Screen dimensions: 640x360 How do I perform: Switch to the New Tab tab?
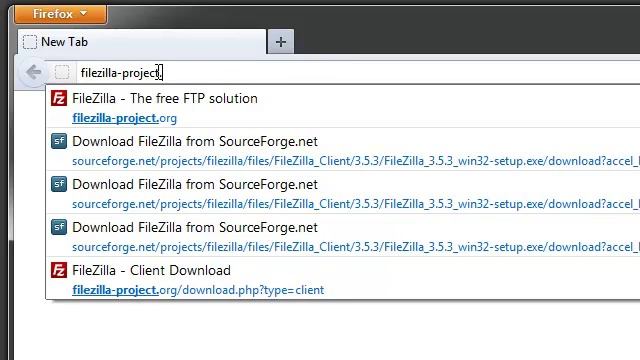[x=142, y=42]
